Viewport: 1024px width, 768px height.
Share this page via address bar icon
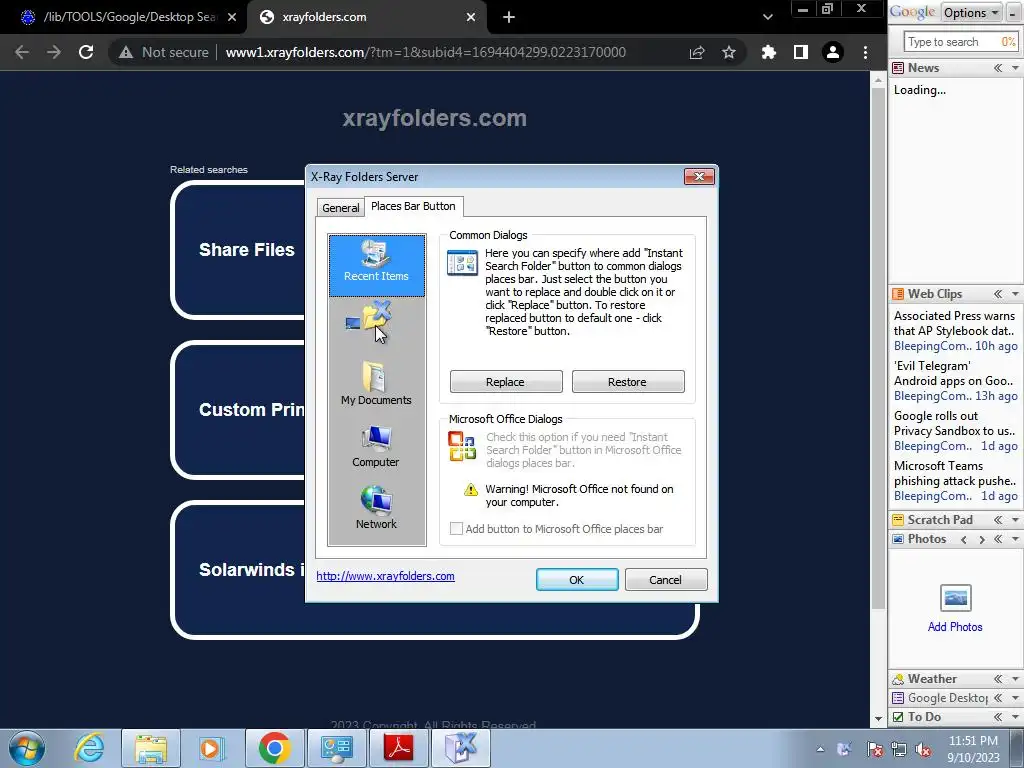697,52
